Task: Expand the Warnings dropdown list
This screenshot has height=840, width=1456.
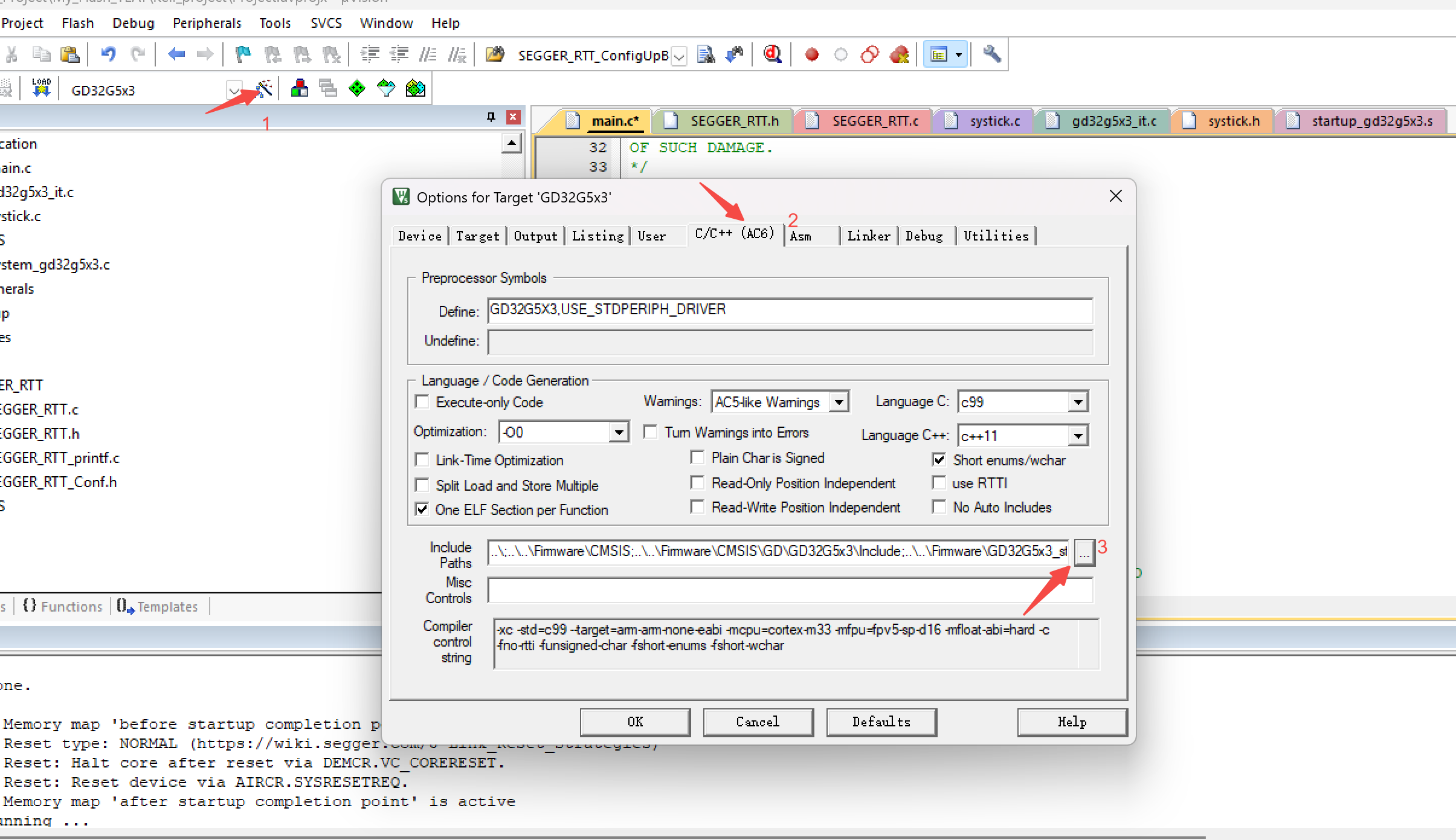Action: [839, 402]
